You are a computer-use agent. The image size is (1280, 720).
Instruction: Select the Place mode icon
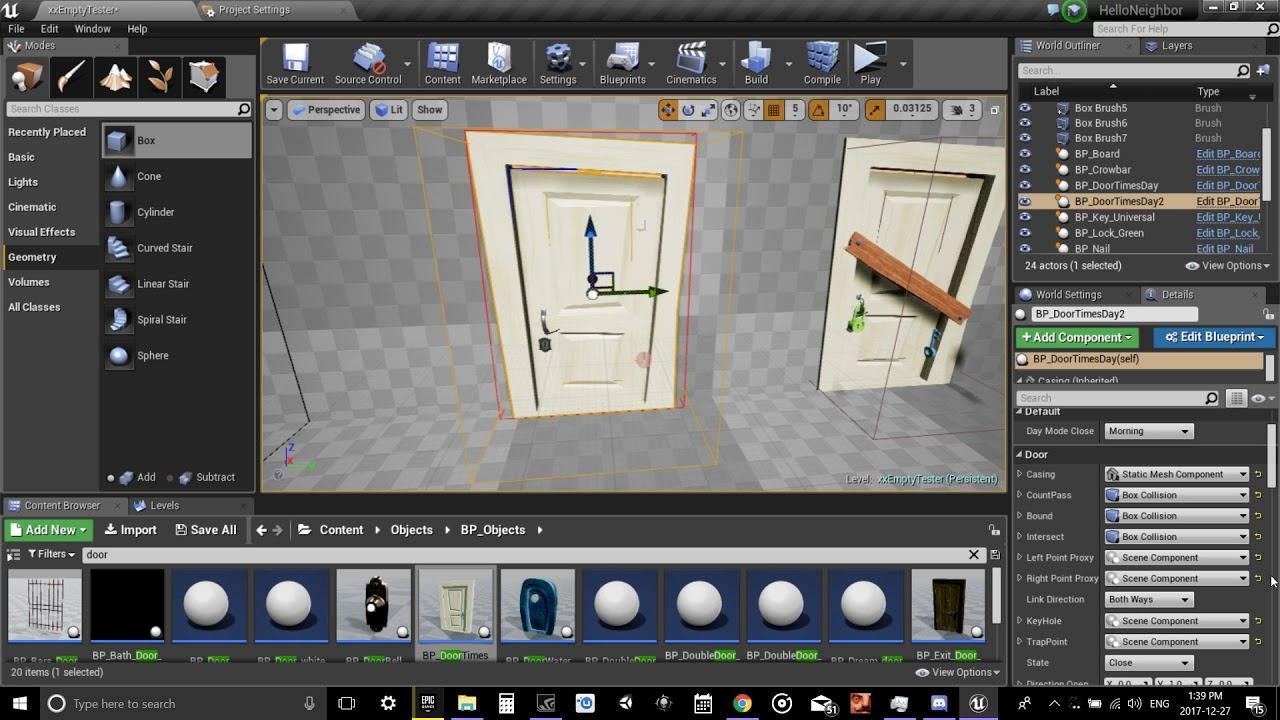[27, 77]
